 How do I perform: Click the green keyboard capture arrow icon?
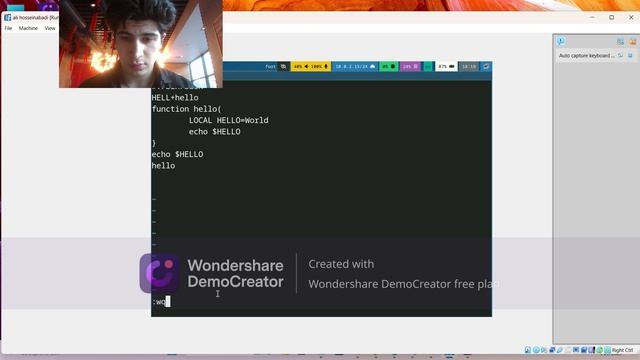(608, 350)
